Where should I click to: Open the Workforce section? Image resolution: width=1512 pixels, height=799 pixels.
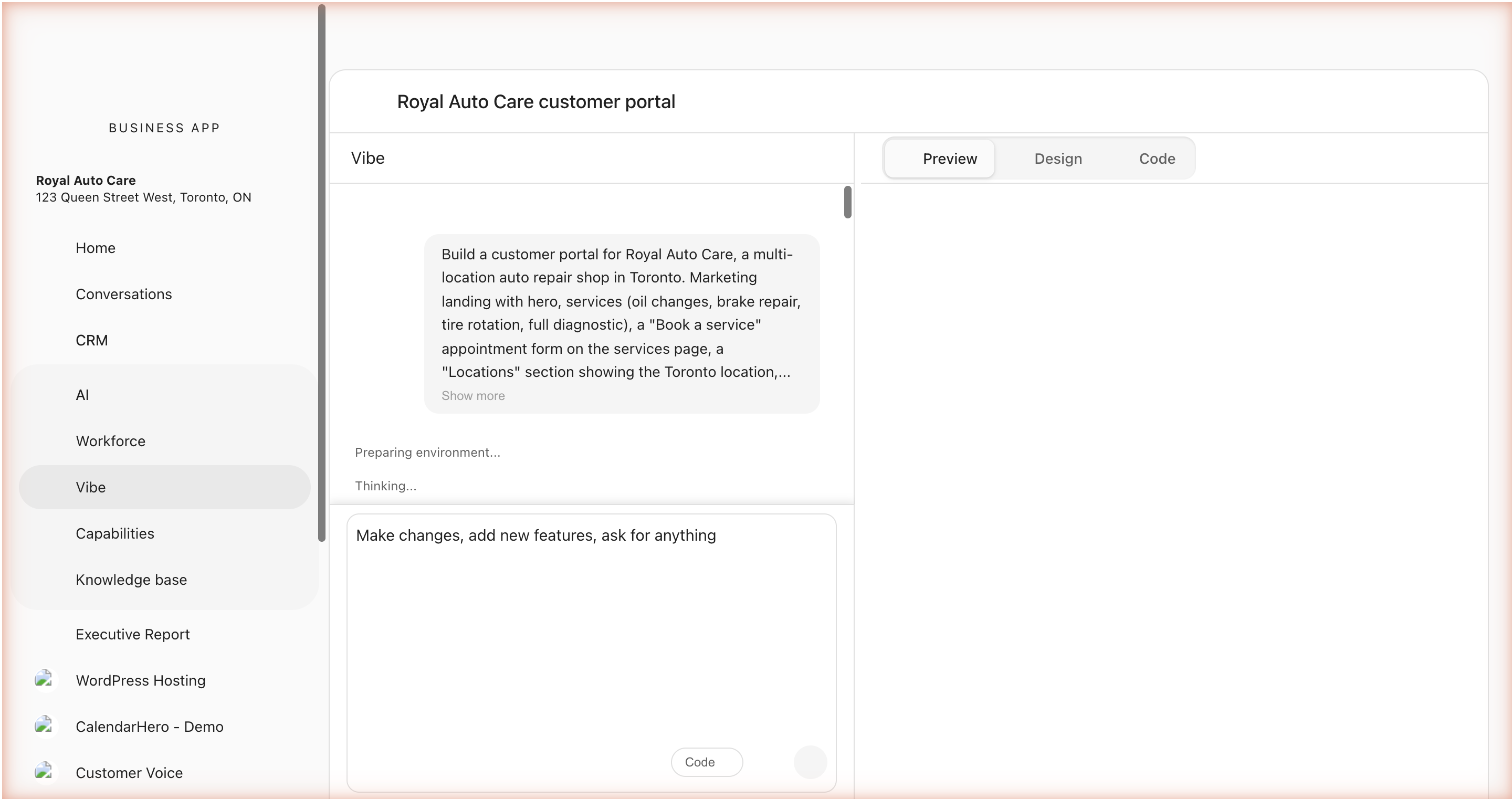click(111, 441)
